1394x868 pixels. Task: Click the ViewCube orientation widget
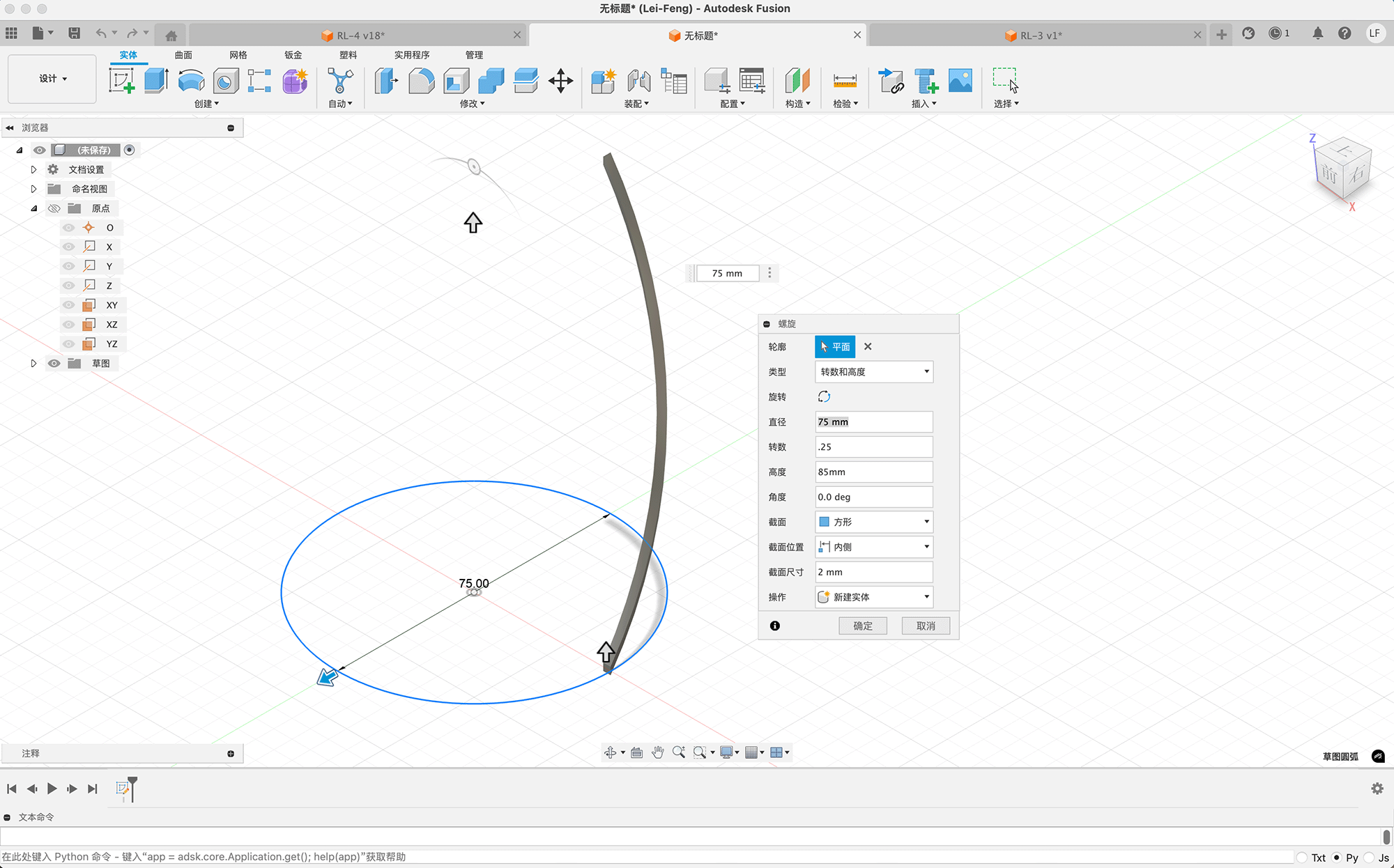click(x=1343, y=169)
